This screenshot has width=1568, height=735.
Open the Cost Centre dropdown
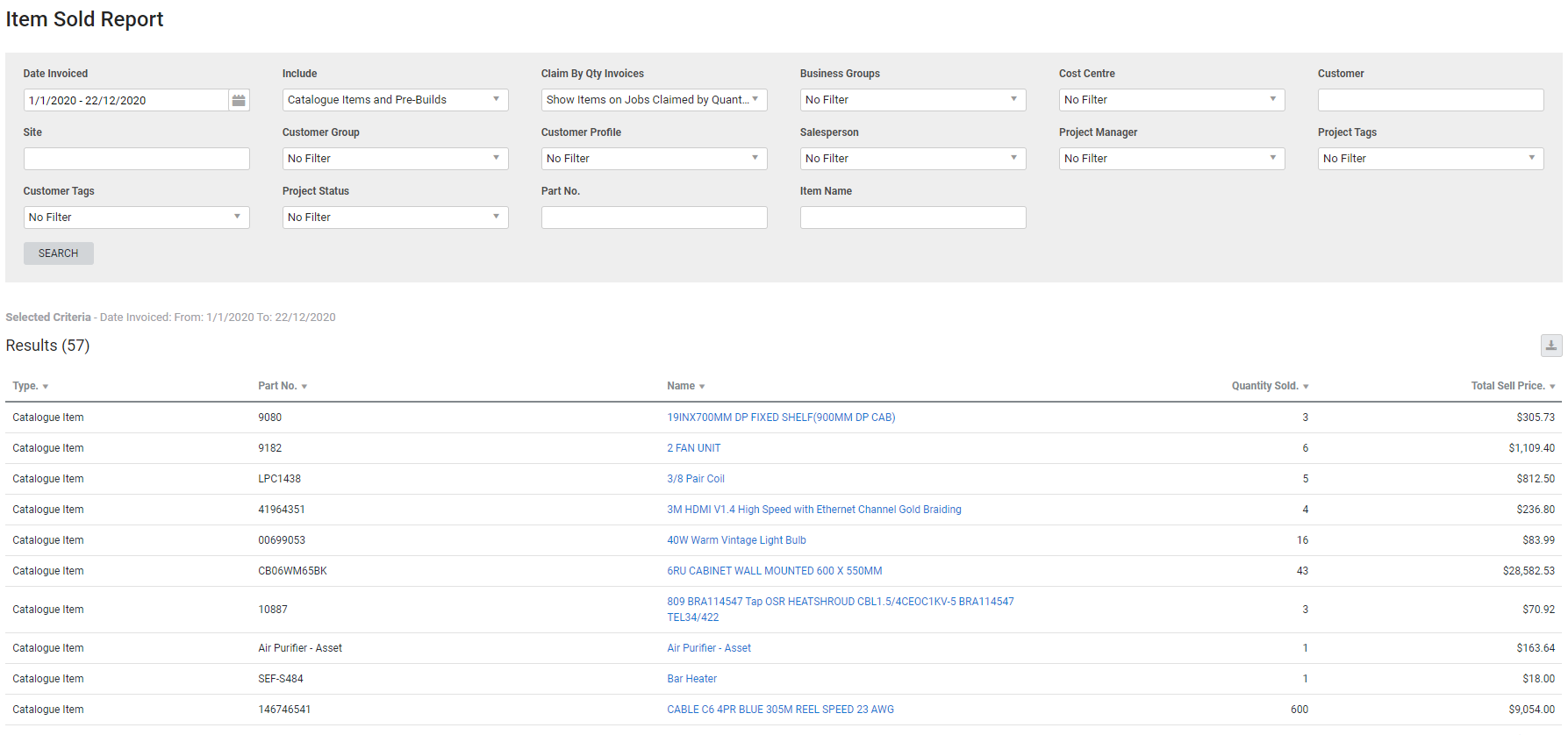click(1171, 100)
